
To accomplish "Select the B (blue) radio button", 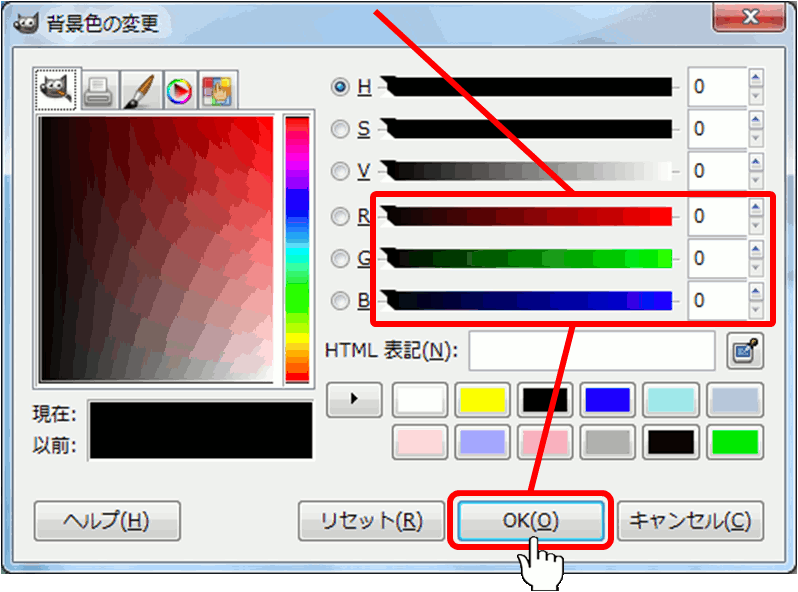I will point(340,300).
